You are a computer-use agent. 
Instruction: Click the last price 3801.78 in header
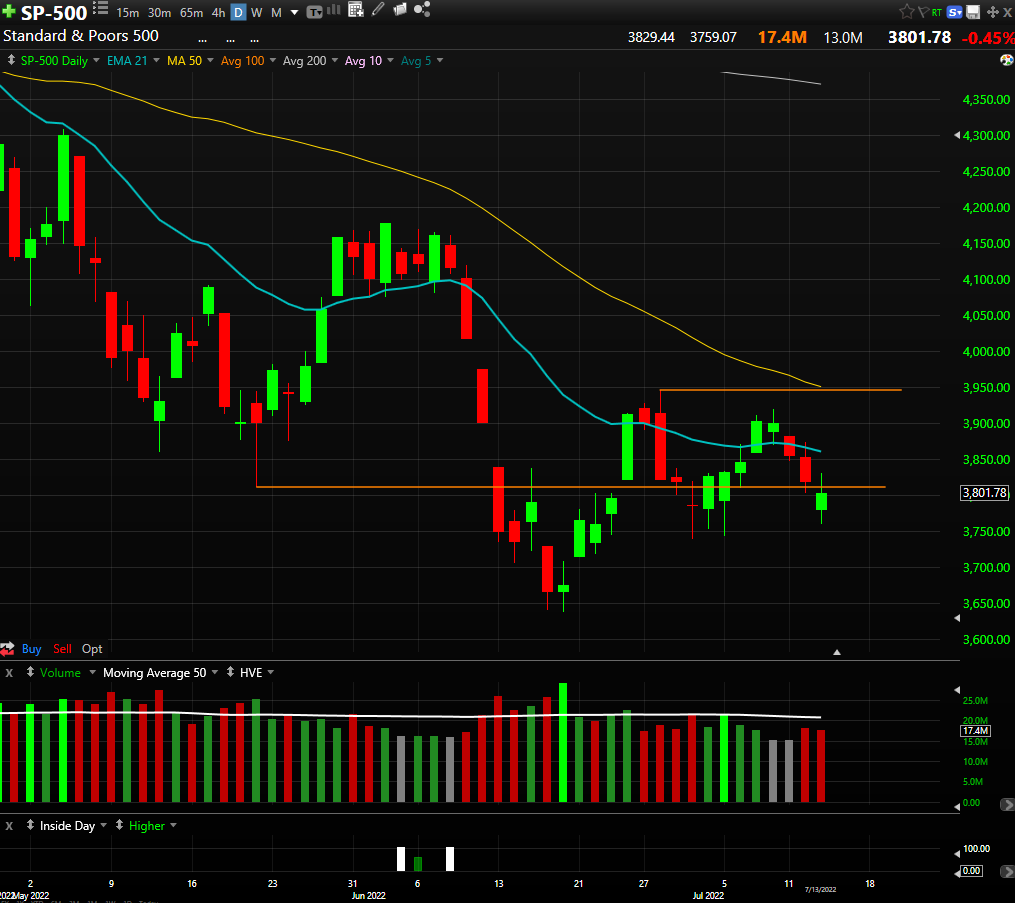[x=919, y=38]
